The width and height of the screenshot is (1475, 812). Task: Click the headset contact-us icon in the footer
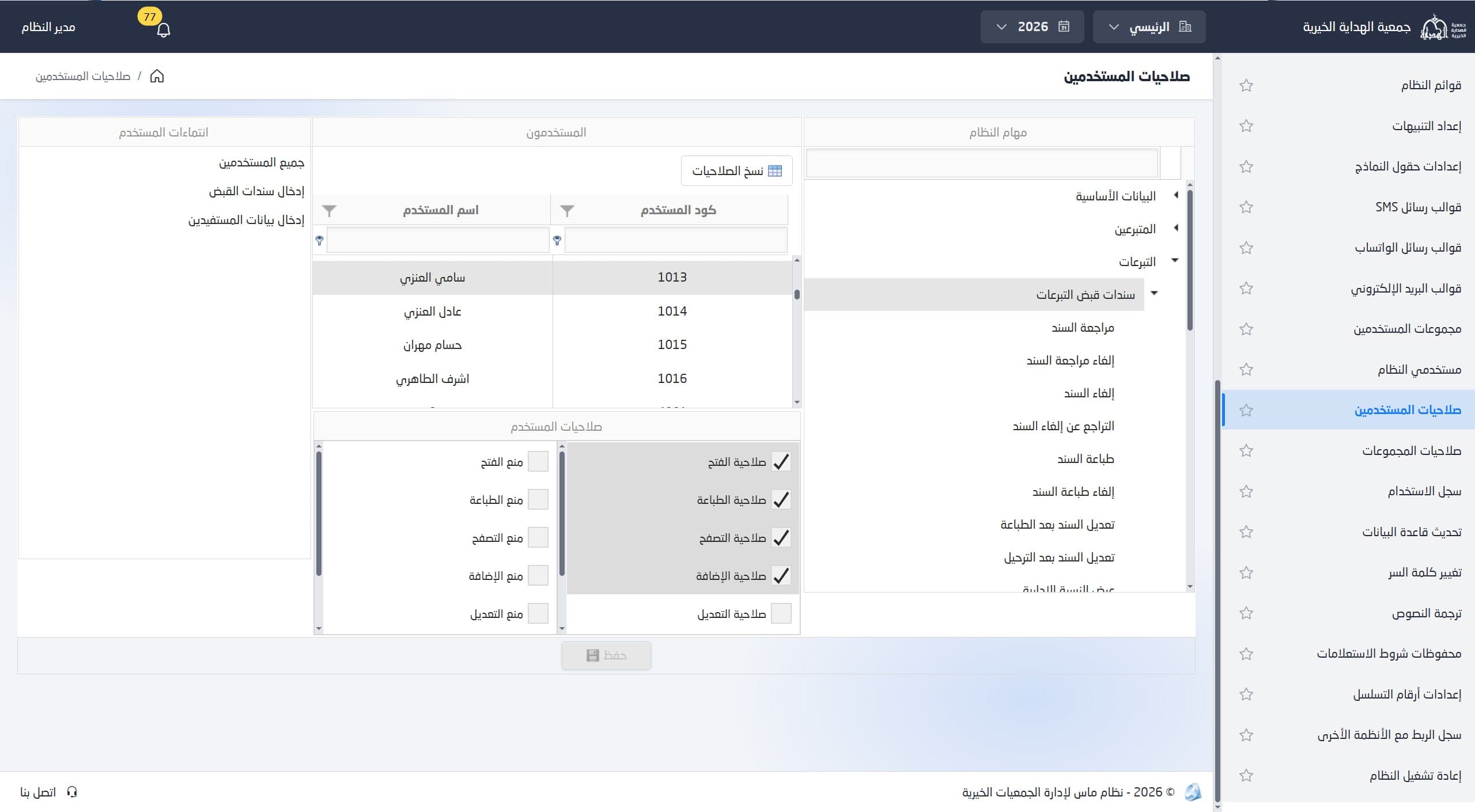pos(72,792)
